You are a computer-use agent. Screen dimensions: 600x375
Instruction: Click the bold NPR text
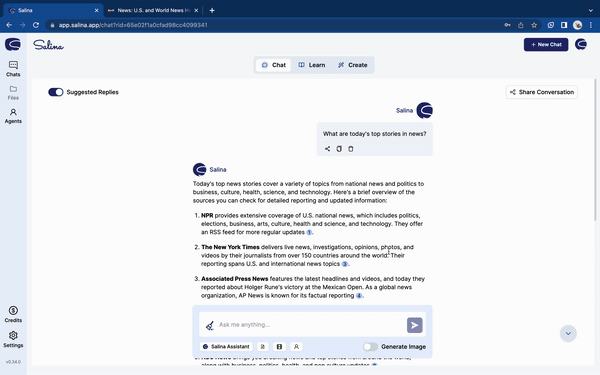coord(207,215)
